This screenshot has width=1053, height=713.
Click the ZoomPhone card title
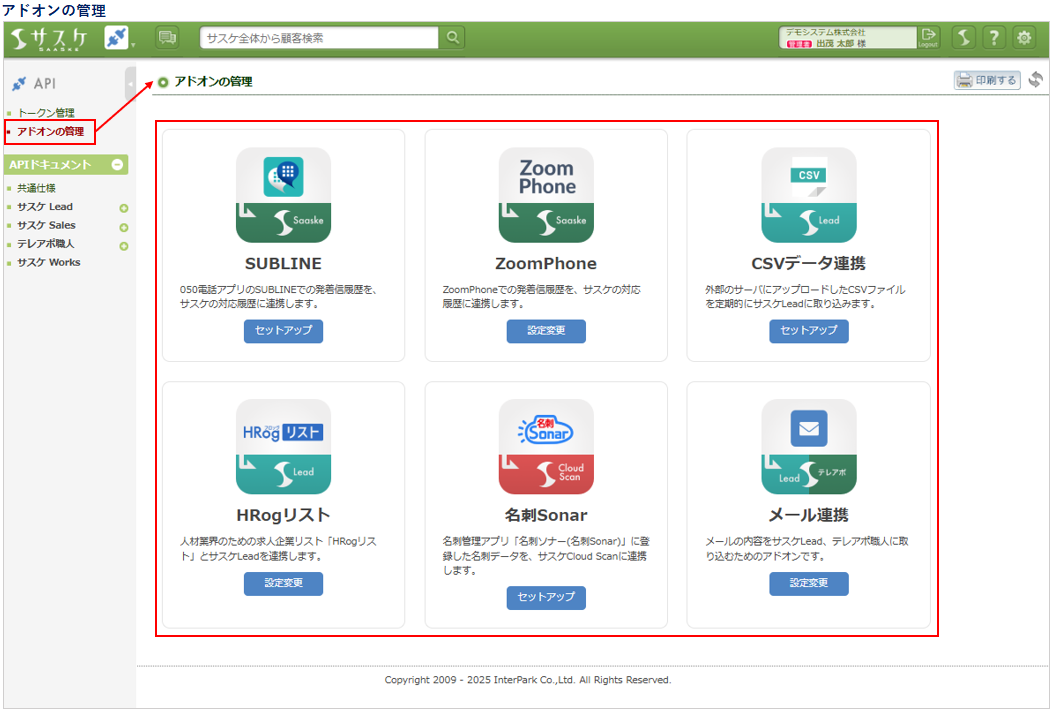click(x=546, y=264)
